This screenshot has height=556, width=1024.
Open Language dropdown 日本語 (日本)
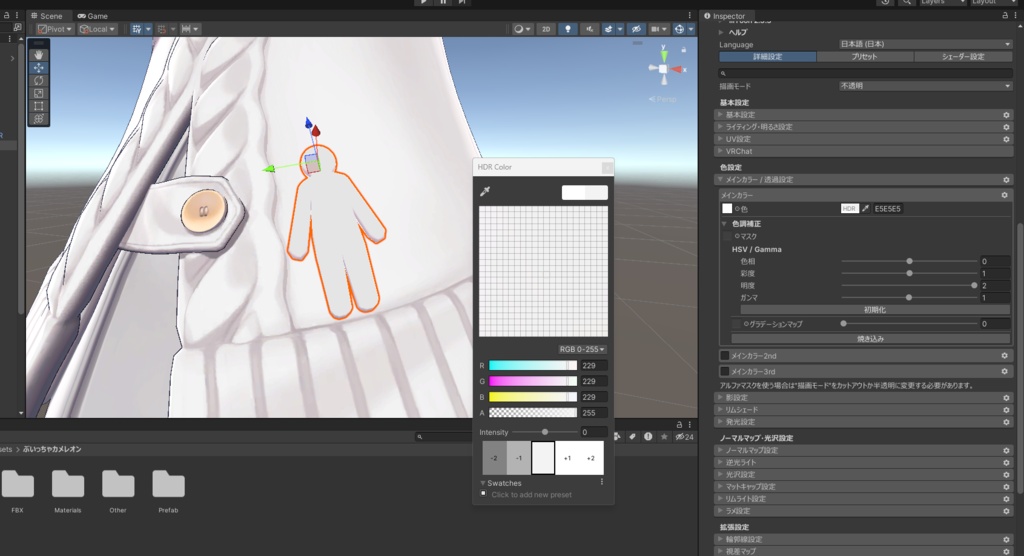click(925, 44)
